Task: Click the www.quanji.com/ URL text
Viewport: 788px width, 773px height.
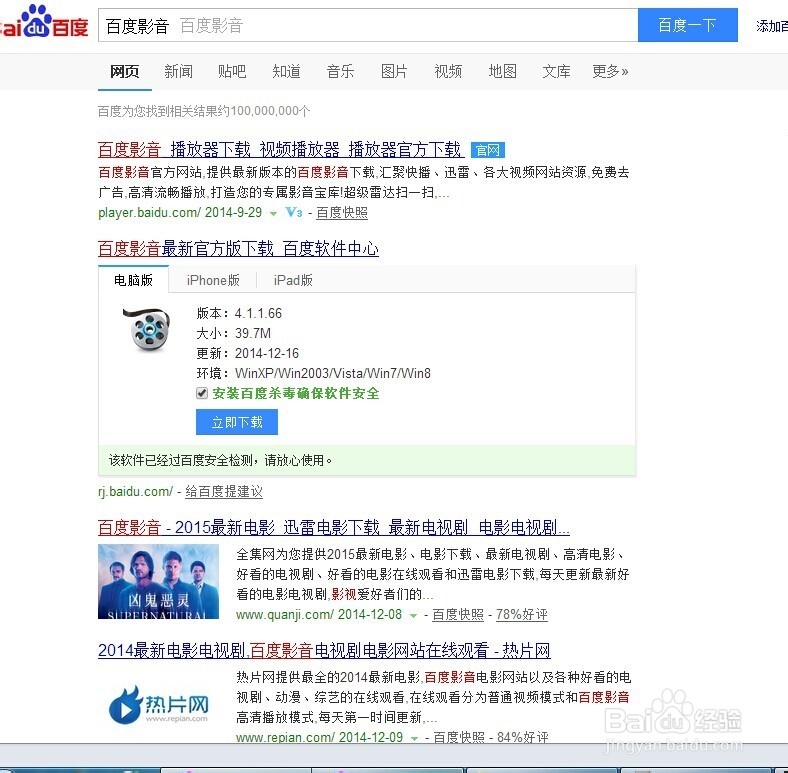Action: (284, 615)
